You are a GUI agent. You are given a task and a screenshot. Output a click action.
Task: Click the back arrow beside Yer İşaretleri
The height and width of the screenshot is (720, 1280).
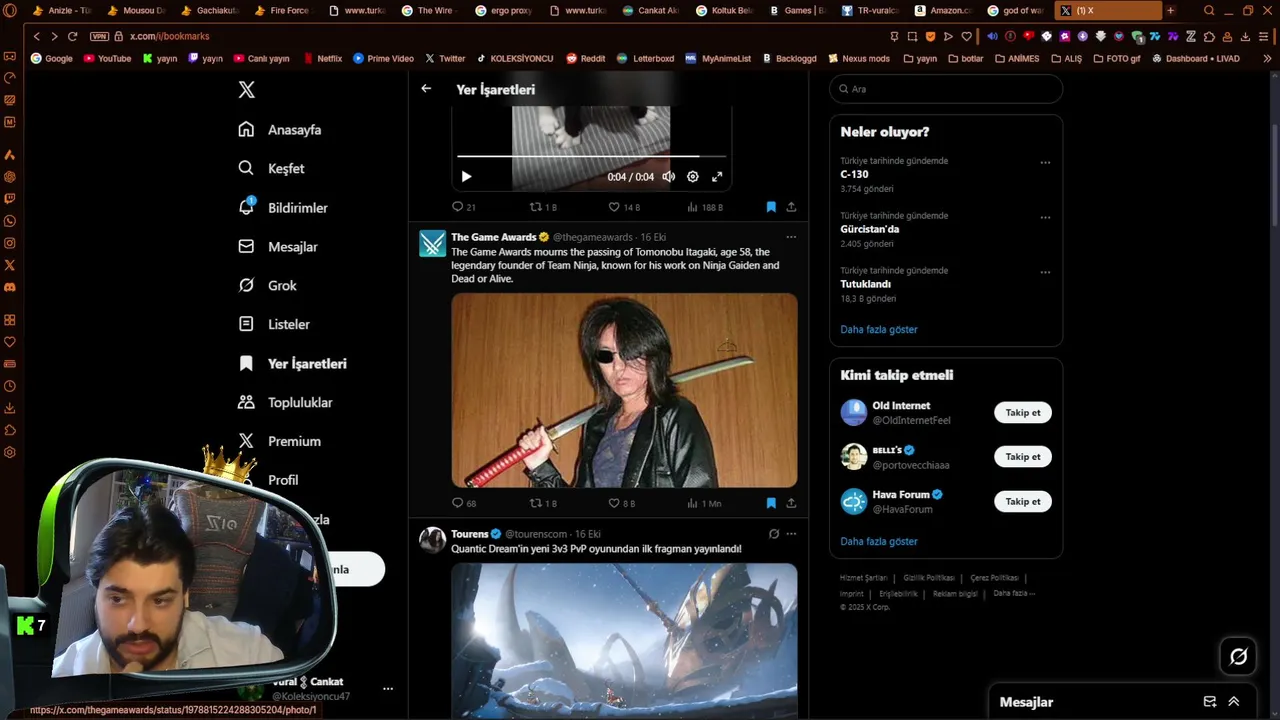pos(426,88)
